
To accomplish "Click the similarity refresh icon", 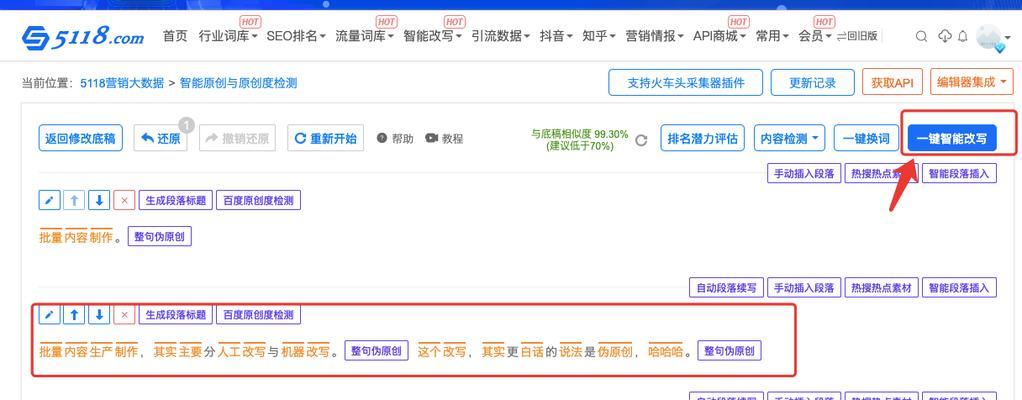I will 641,140.
